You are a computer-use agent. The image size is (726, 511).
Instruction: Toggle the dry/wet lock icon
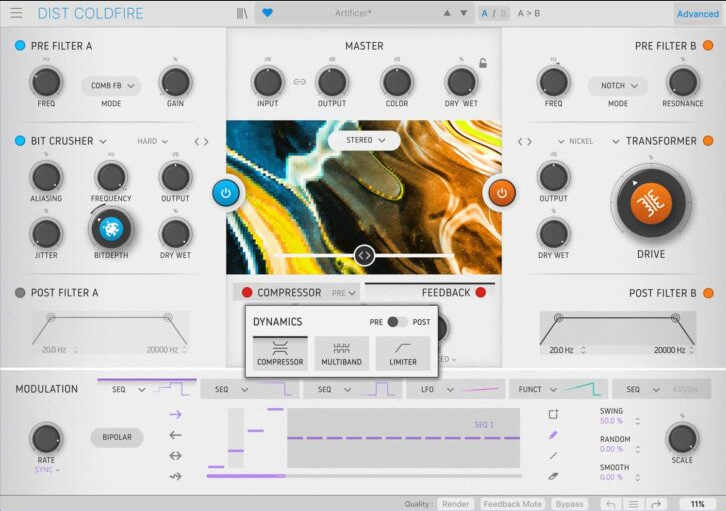[x=482, y=64]
